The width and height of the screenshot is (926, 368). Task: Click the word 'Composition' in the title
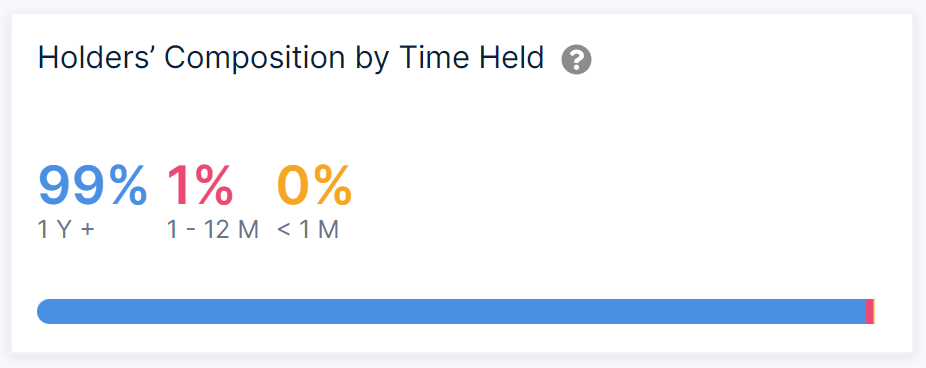click(255, 59)
